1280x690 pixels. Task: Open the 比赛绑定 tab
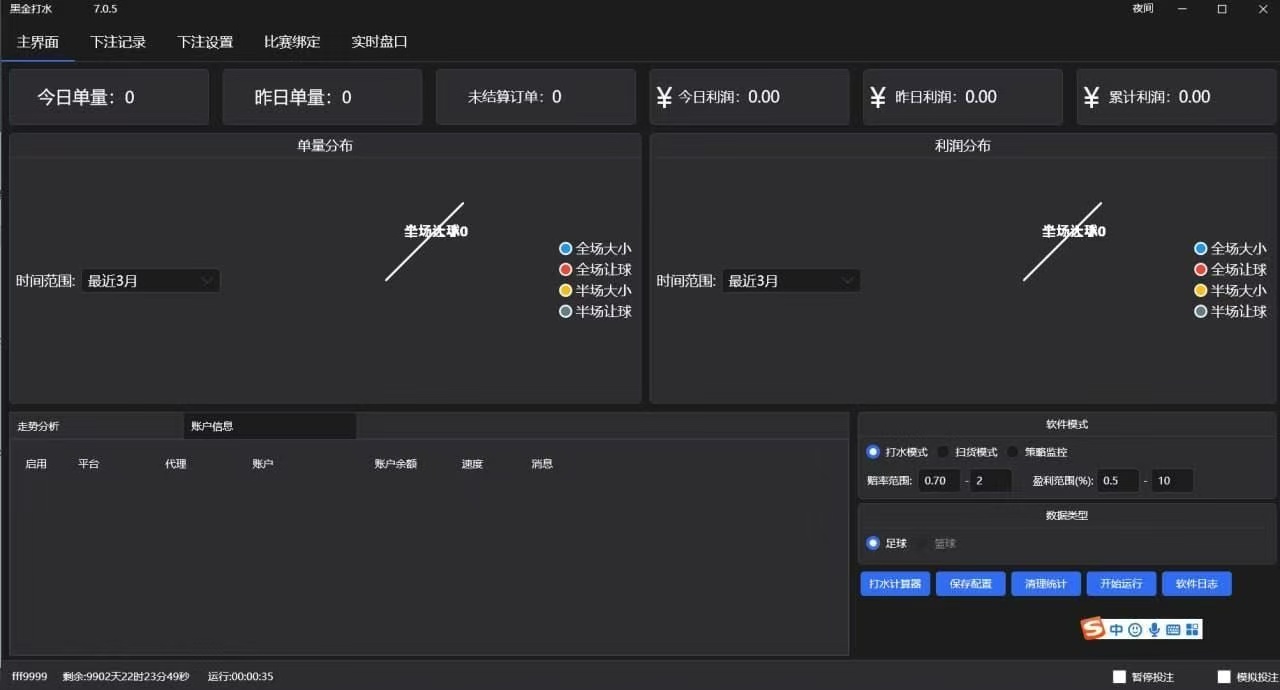pyautogui.click(x=292, y=42)
